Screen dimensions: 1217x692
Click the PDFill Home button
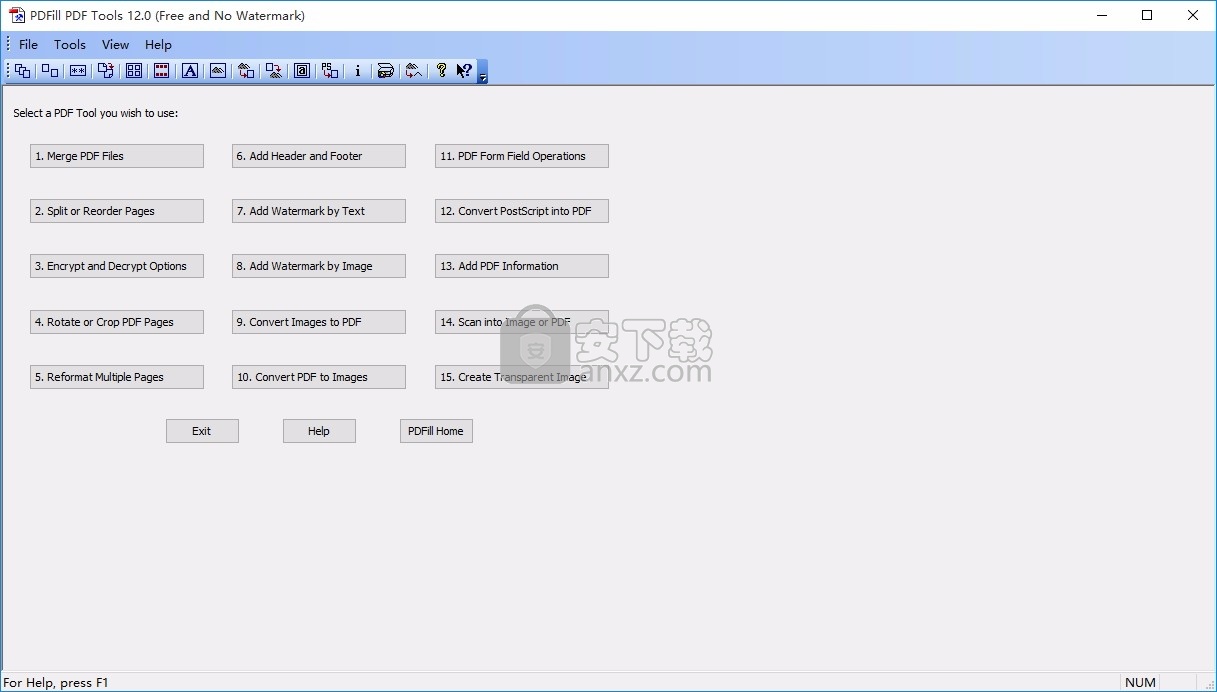(x=436, y=431)
